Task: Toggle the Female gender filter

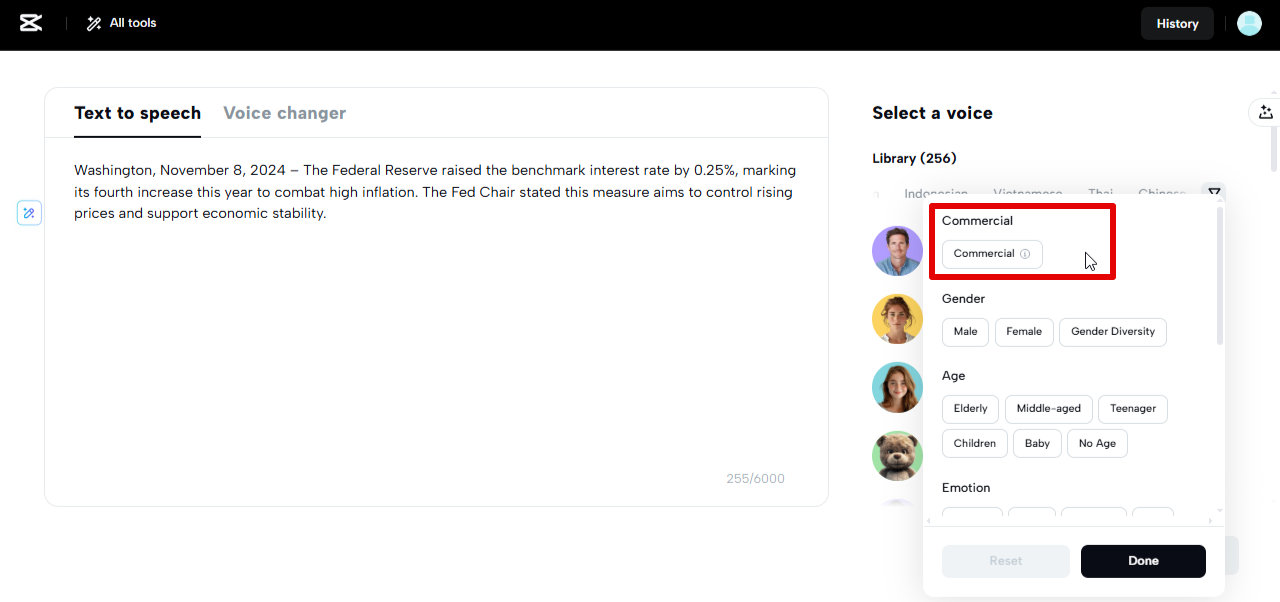Action: pos(1024,332)
